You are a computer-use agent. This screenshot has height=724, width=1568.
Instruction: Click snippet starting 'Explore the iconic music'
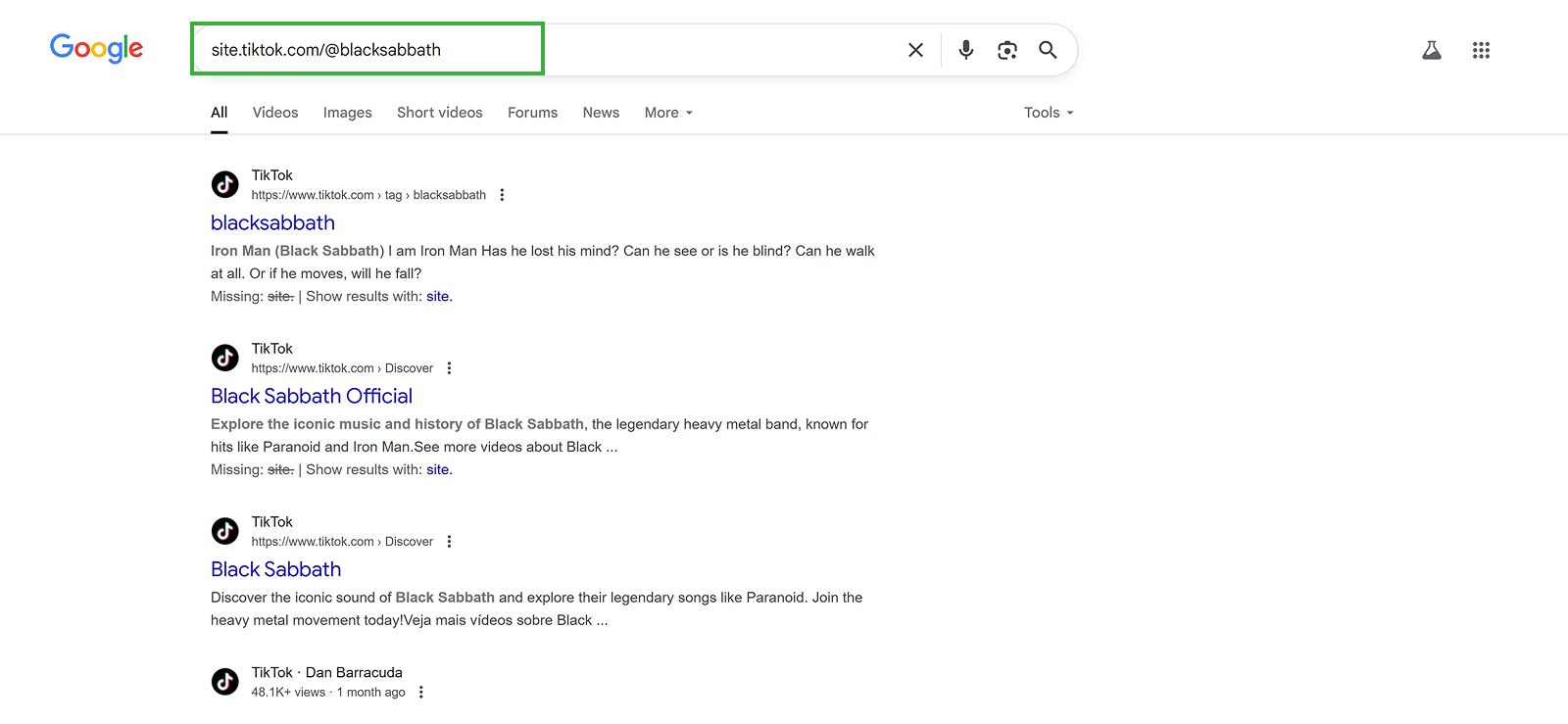point(539,435)
